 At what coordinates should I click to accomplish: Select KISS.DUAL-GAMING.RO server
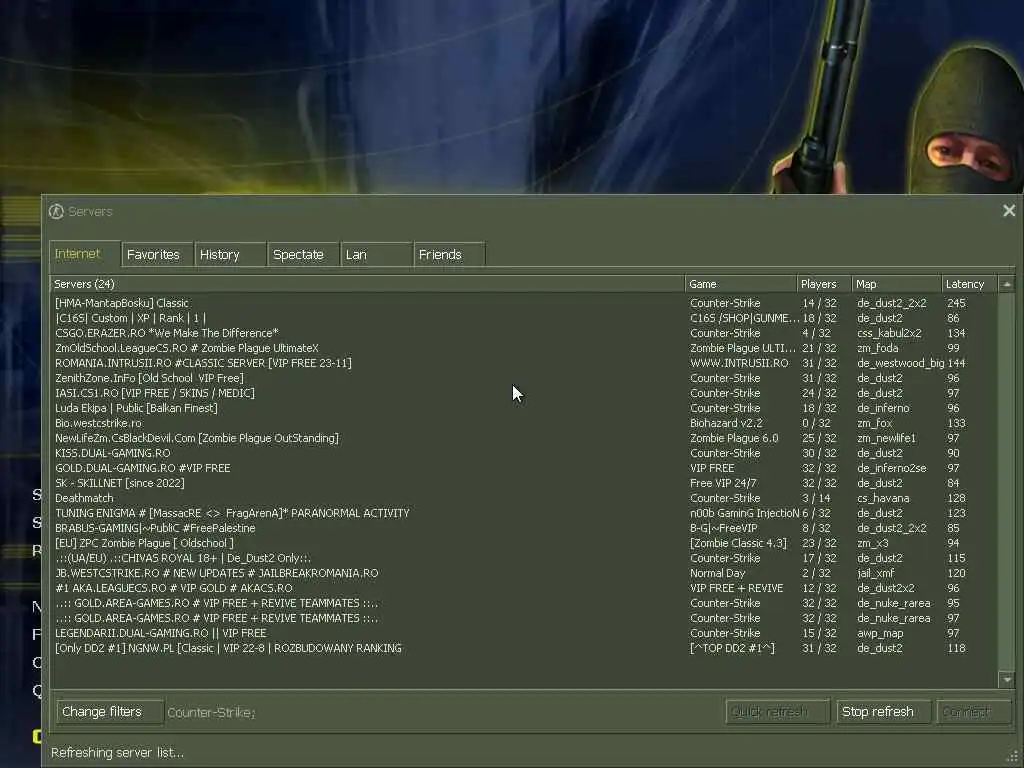pyautogui.click(x=524, y=453)
